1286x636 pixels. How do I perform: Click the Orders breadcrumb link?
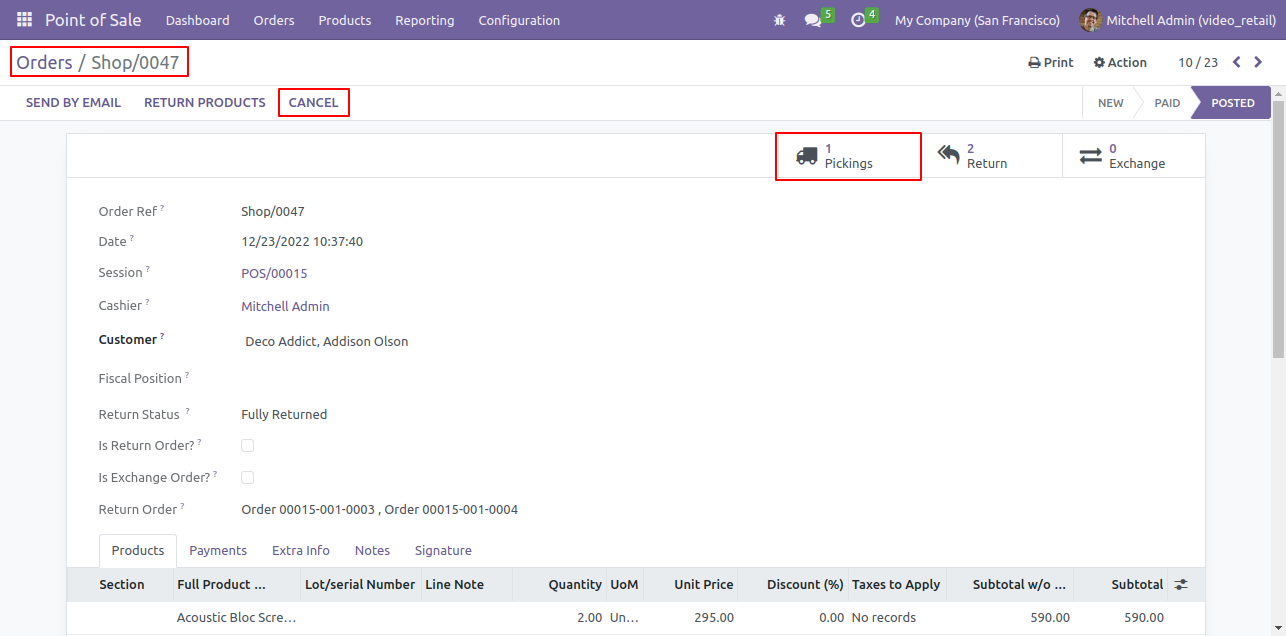pyautogui.click(x=44, y=62)
